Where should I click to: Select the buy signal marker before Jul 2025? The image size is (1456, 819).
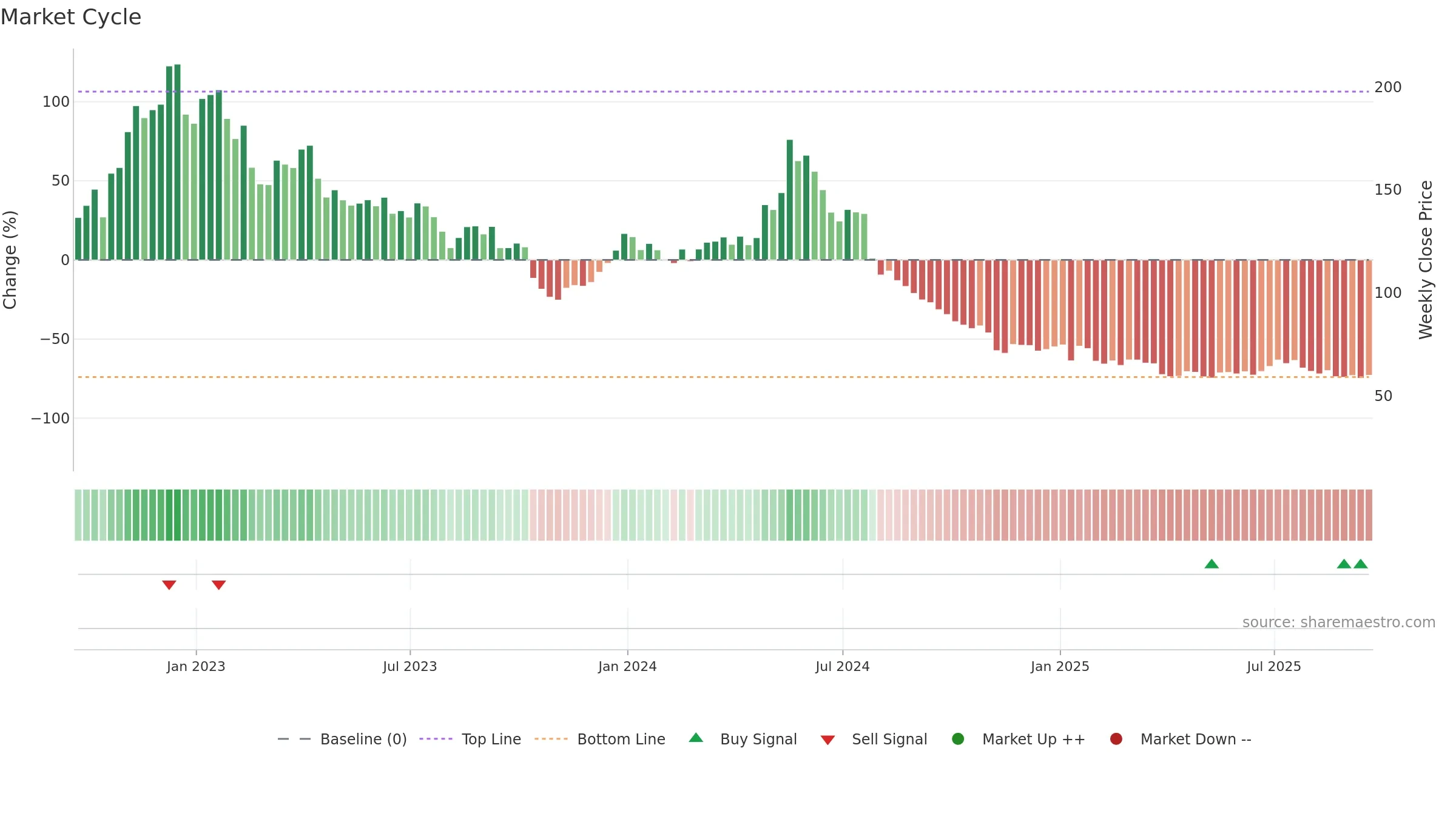point(1212,564)
